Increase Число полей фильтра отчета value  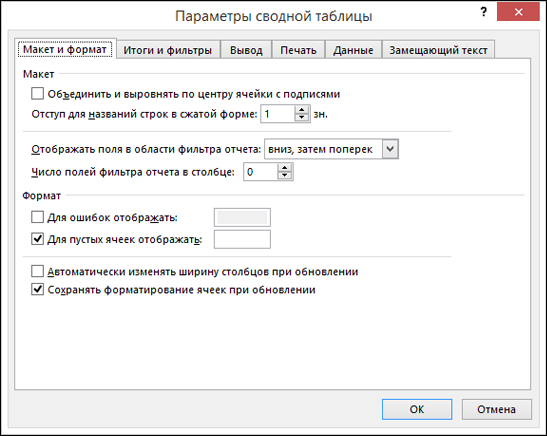(285, 168)
